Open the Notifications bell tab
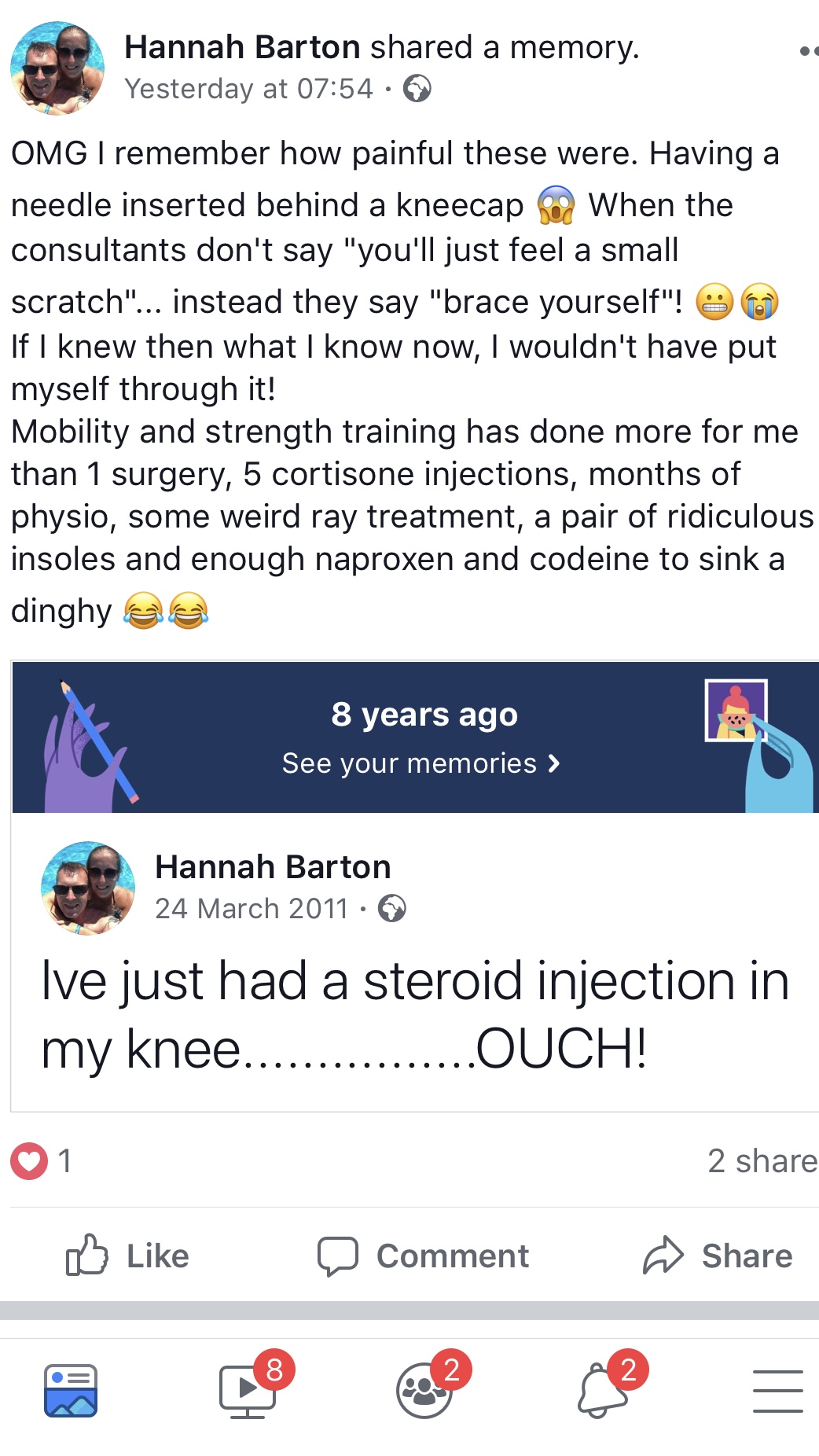This screenshot has width=819, height=1456. 601,1390
